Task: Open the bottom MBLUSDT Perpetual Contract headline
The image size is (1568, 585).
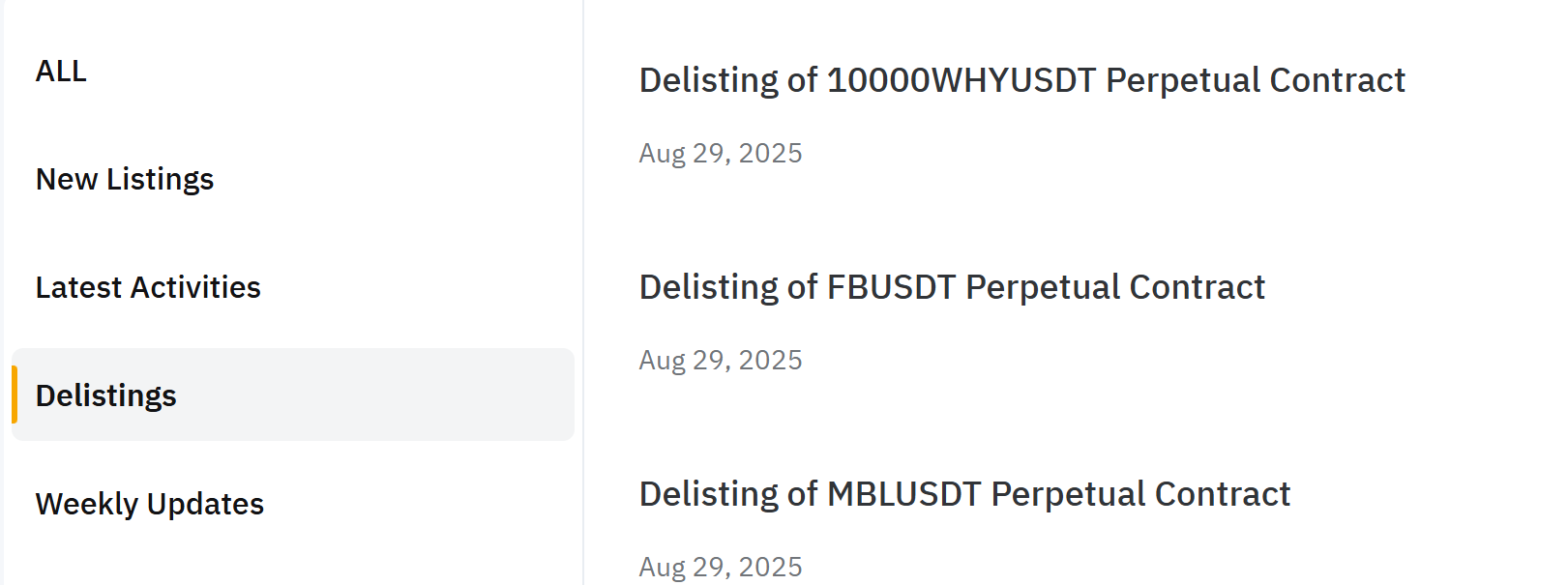Action: (x=964, y=494)
